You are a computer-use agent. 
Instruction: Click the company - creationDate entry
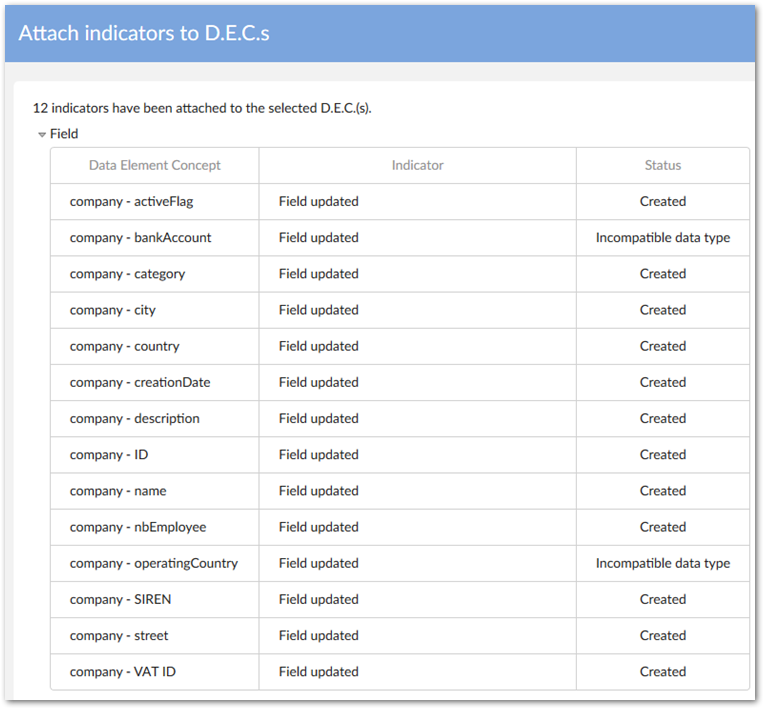pos(140,382)
